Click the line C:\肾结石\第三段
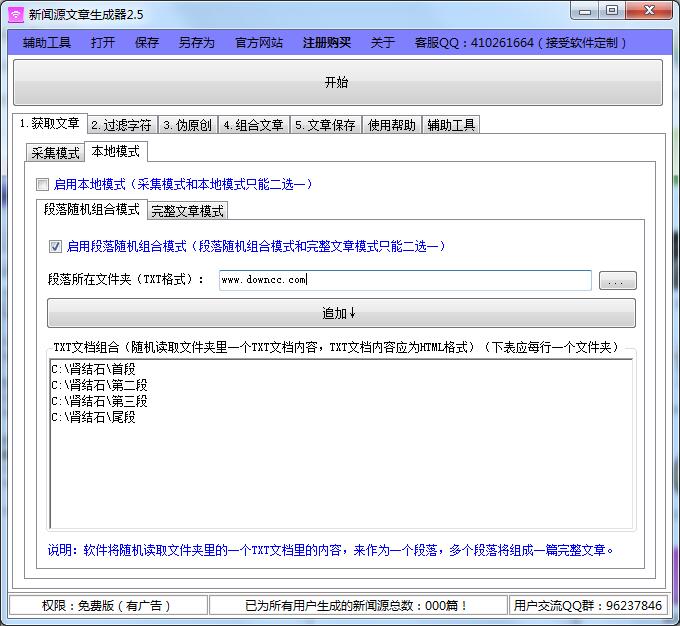Image resolution: width=680 pixels, height=626 pixels. pos(99,401)
